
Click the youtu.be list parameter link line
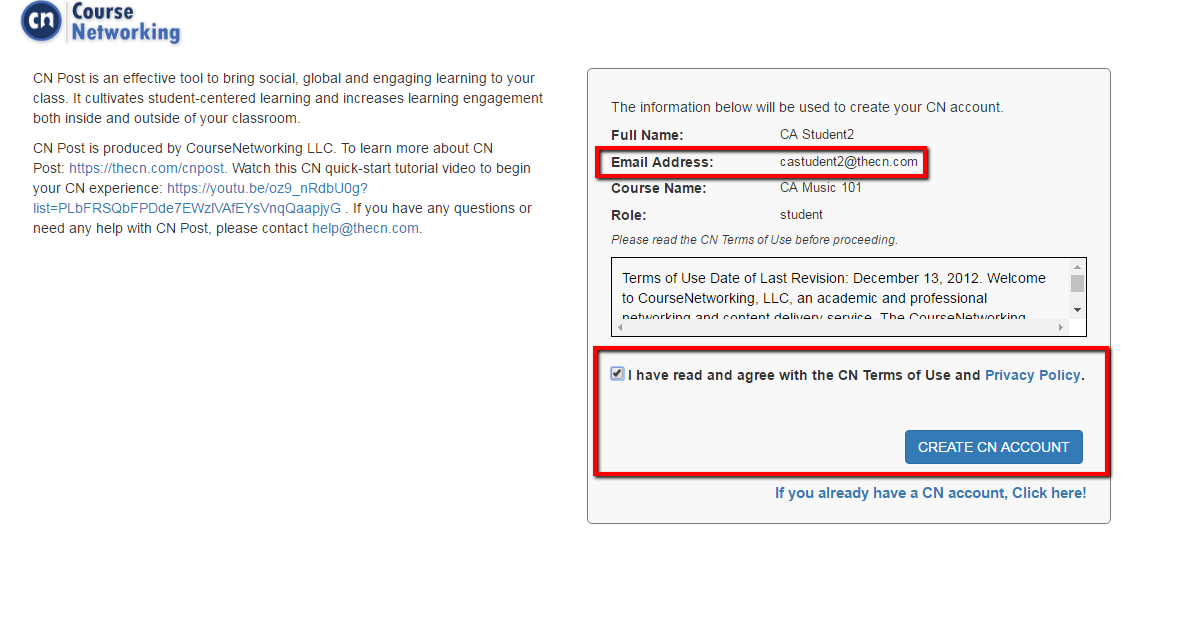point(187,208)
